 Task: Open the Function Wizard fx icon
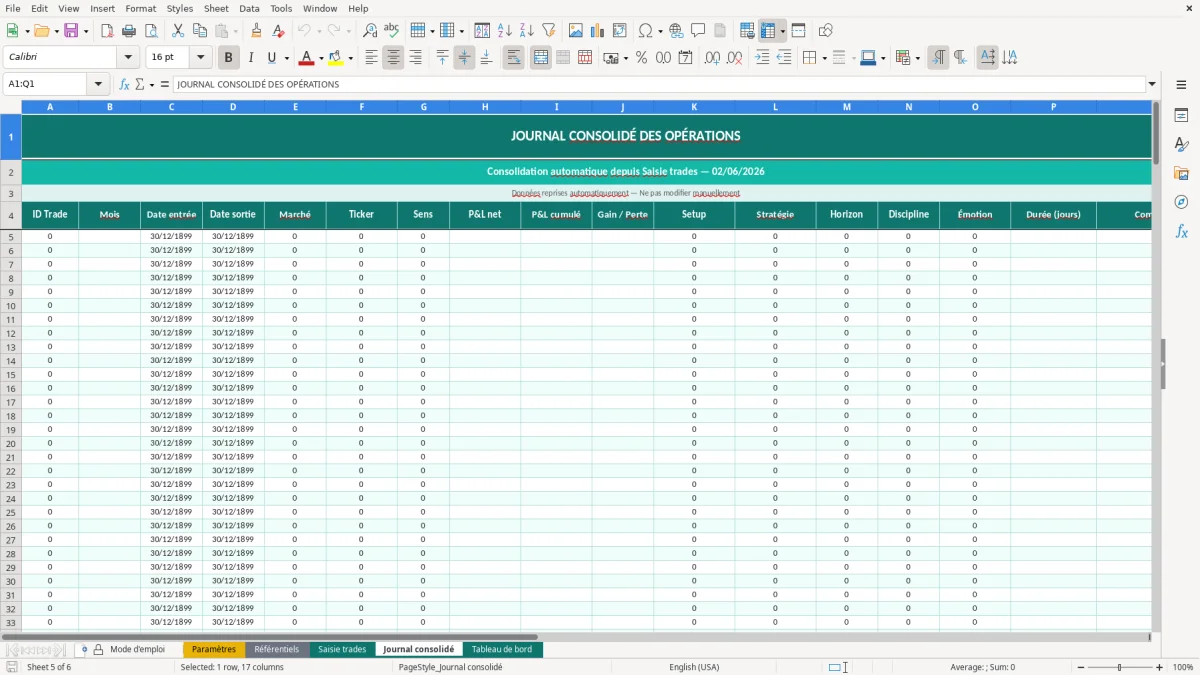pos(125,84)
